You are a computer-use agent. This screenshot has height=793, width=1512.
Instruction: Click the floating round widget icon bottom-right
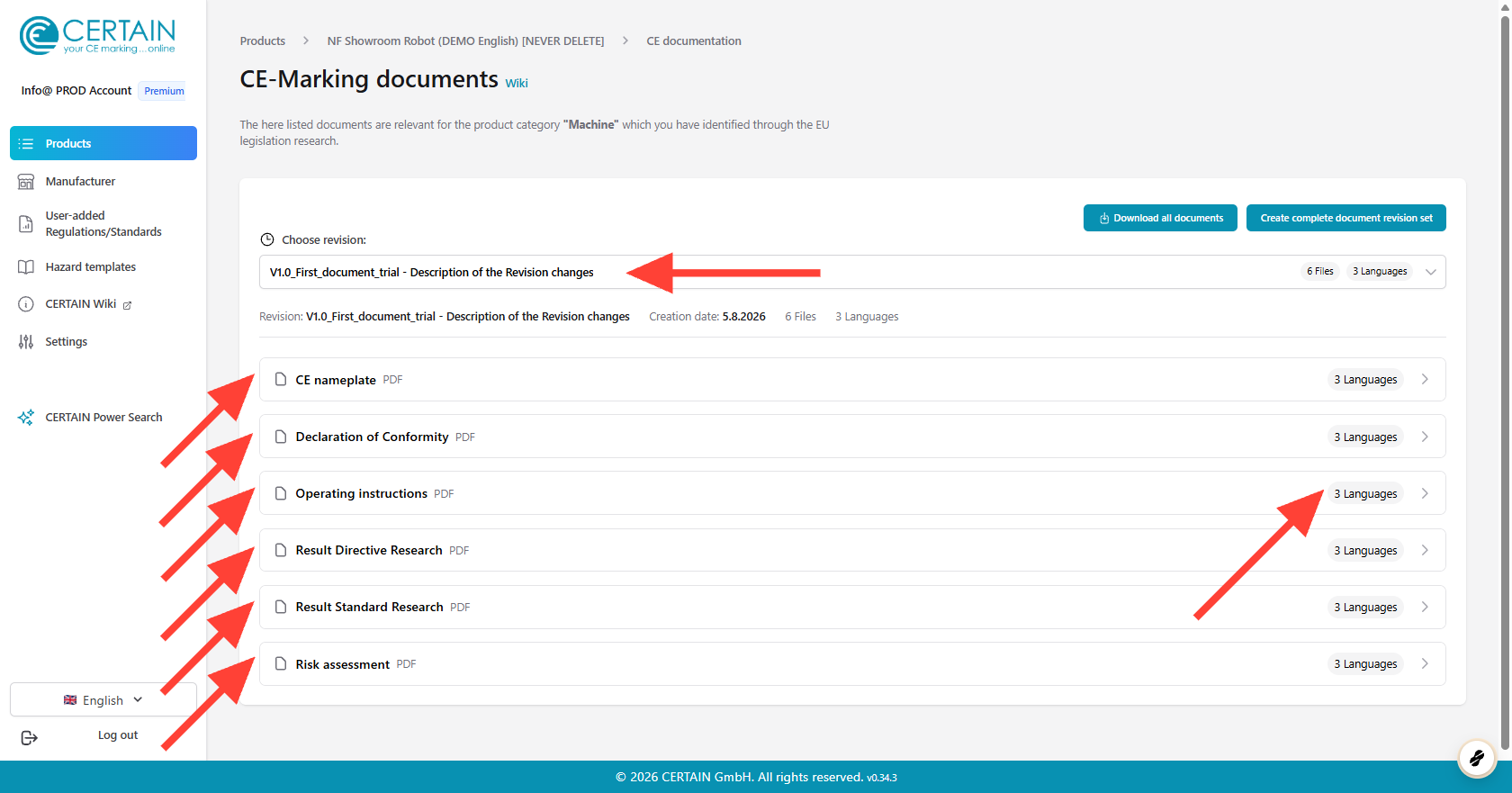click(1476, 759)
